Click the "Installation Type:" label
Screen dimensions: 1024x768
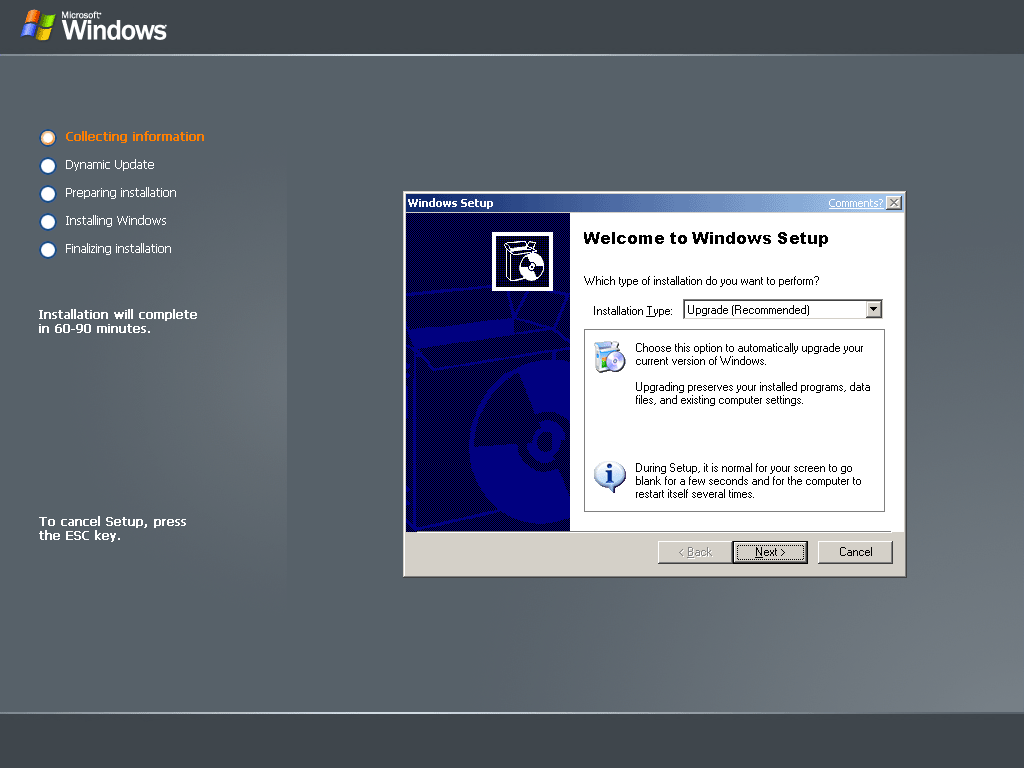tap(632, 311)
